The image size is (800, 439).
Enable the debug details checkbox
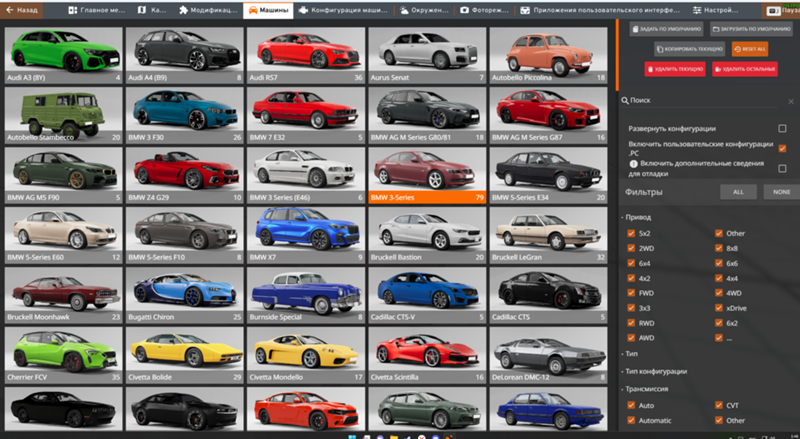782,168
